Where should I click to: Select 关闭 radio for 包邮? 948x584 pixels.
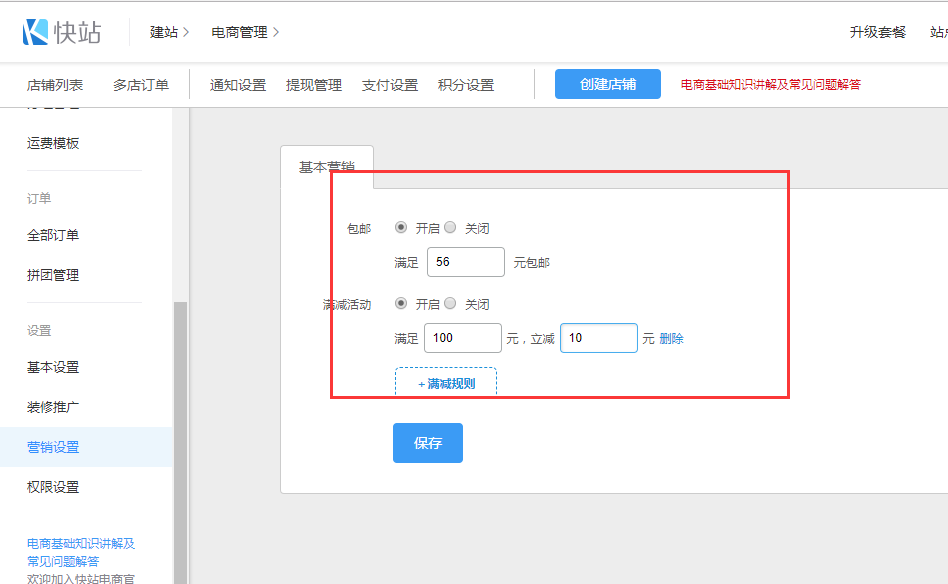[450, 227]
